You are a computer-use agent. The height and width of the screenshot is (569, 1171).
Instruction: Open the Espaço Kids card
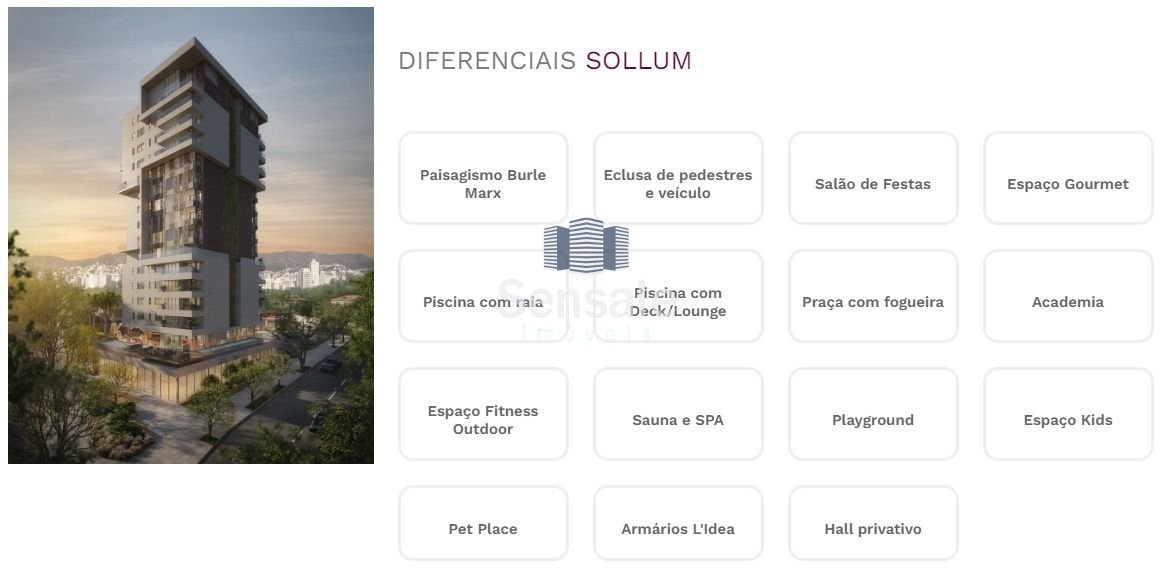tap(1068, 415)
